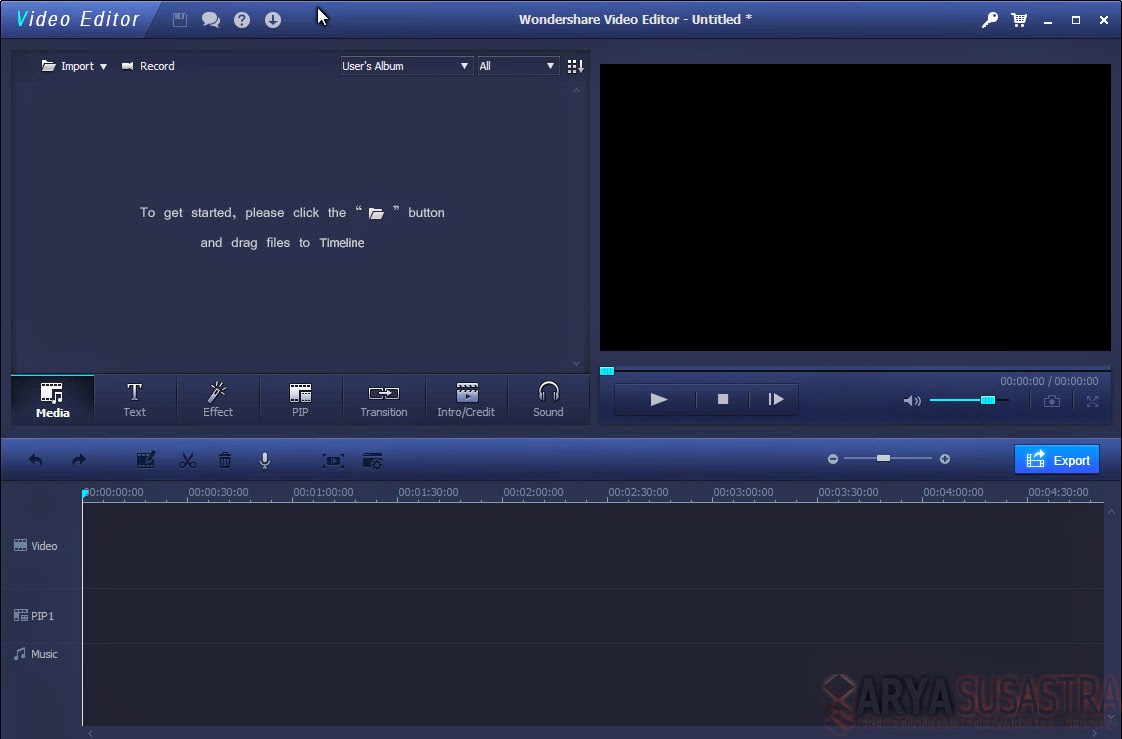Mute audio with the speaker icon
This screenshot has width=1122, height=739.
(x=911, y=400)
